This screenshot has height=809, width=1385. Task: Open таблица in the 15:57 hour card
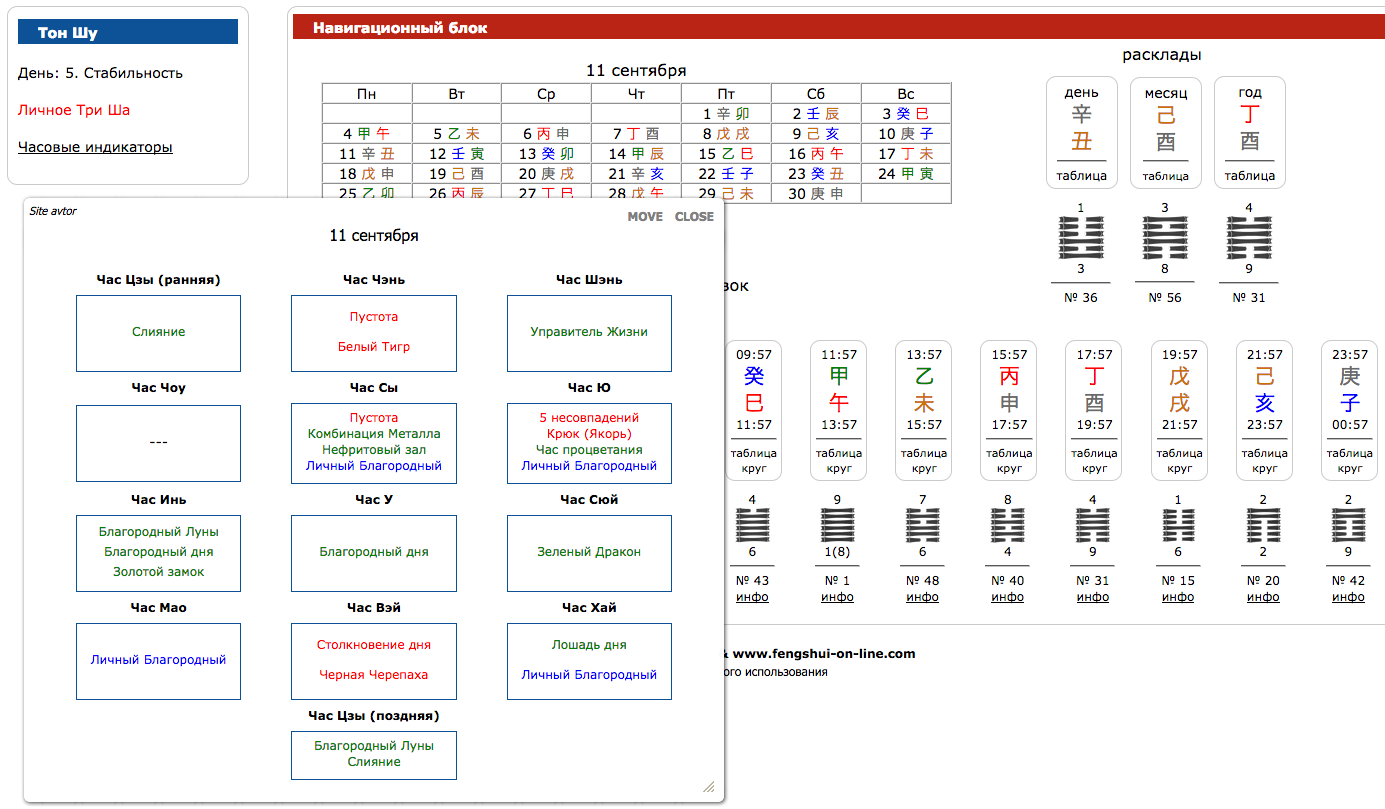(1009, 453)
